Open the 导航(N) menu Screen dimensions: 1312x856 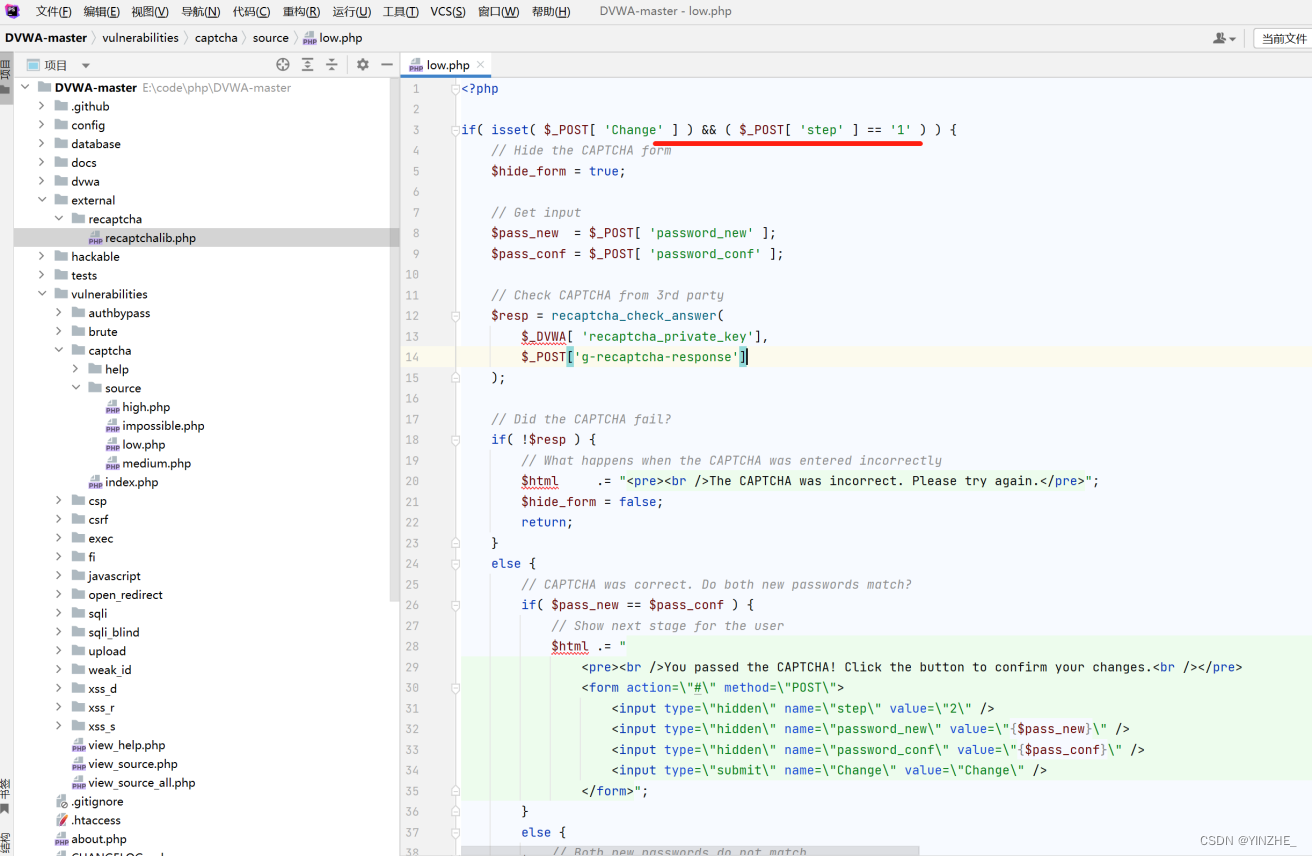[200, 11]
